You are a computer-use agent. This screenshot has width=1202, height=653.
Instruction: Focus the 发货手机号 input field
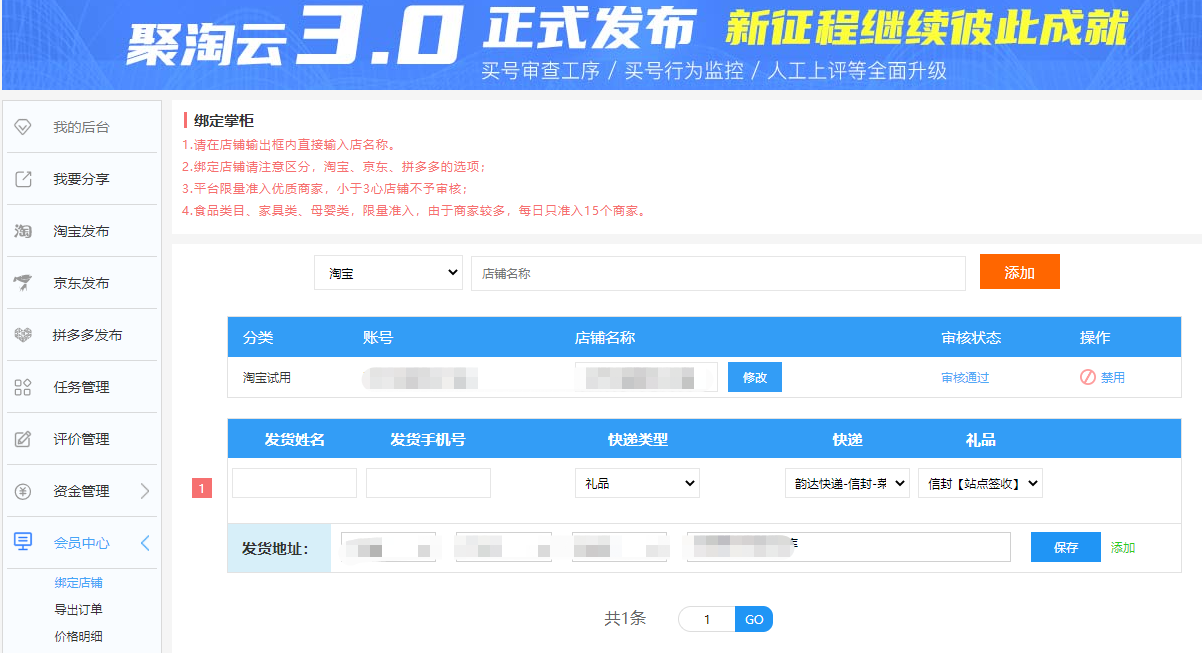click(x=428, y=483)
